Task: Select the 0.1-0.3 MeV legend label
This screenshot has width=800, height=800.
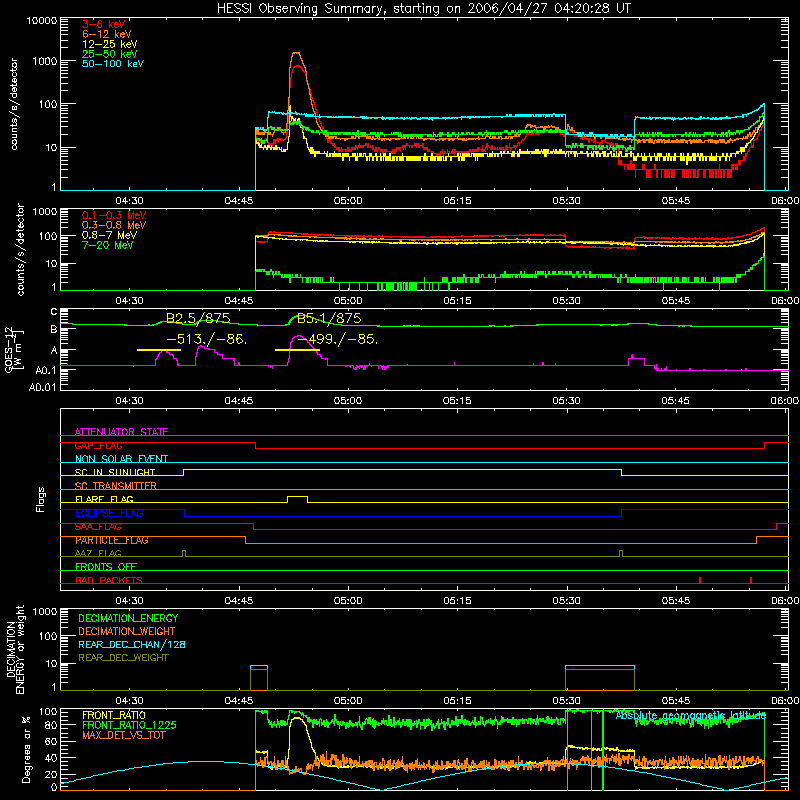Action: pyautogui.click(x=114, y=215)
